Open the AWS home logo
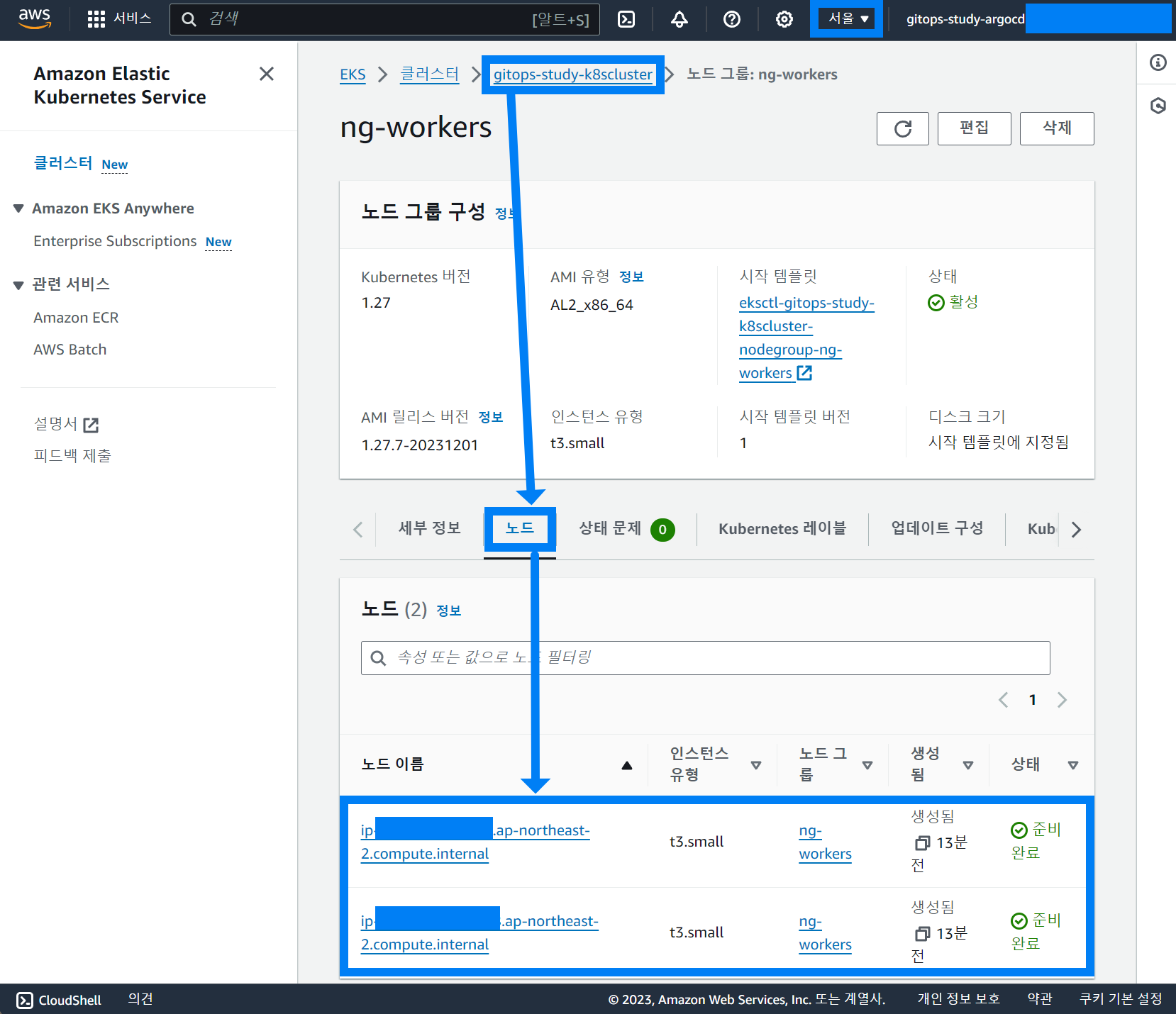Screen dimensions: 1176x1014 tap(35, 19)
